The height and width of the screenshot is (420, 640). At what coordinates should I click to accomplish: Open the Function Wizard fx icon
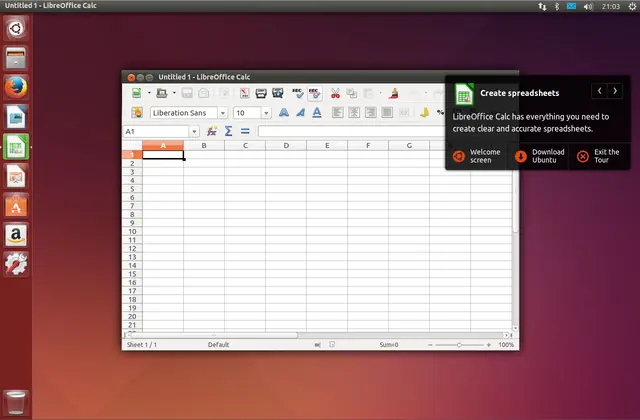[x=211, y=131]
